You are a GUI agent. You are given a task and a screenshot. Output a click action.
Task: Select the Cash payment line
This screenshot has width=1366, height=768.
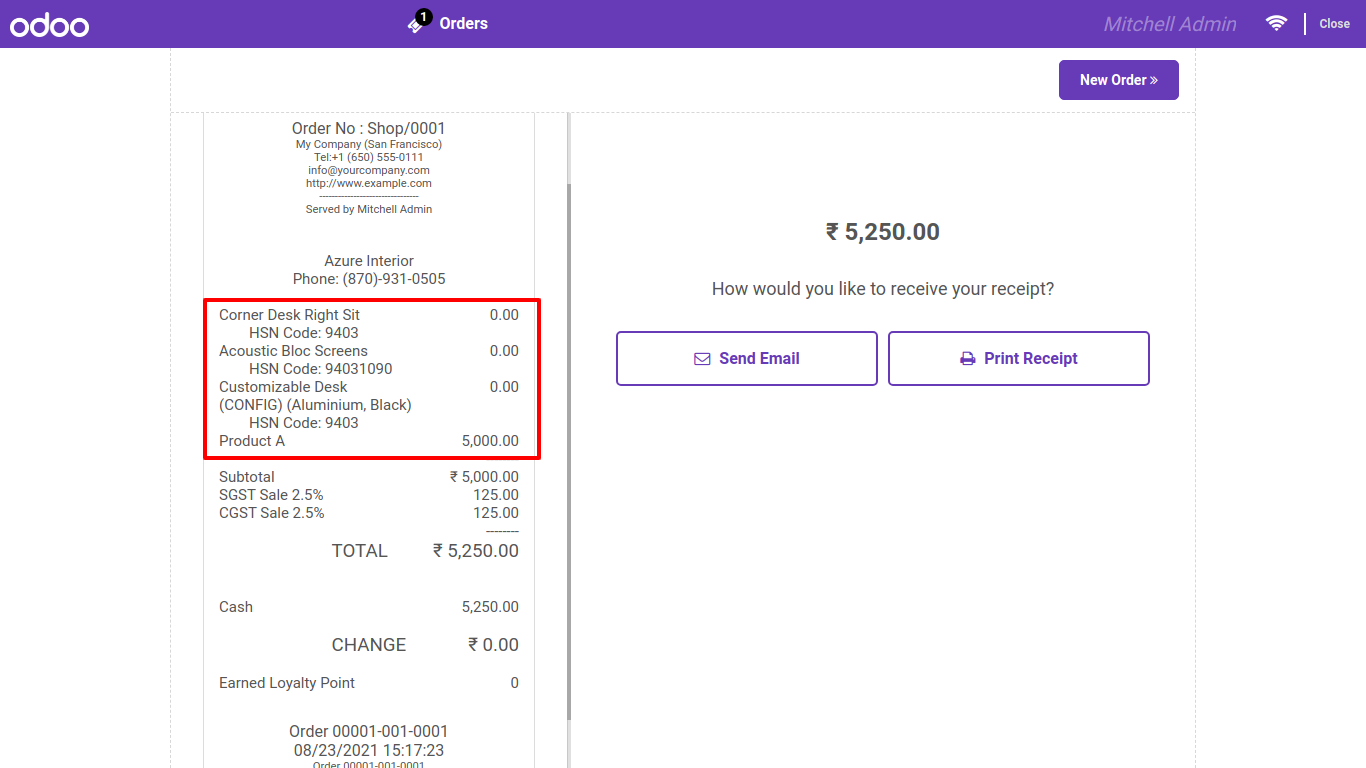pos(369,607)
